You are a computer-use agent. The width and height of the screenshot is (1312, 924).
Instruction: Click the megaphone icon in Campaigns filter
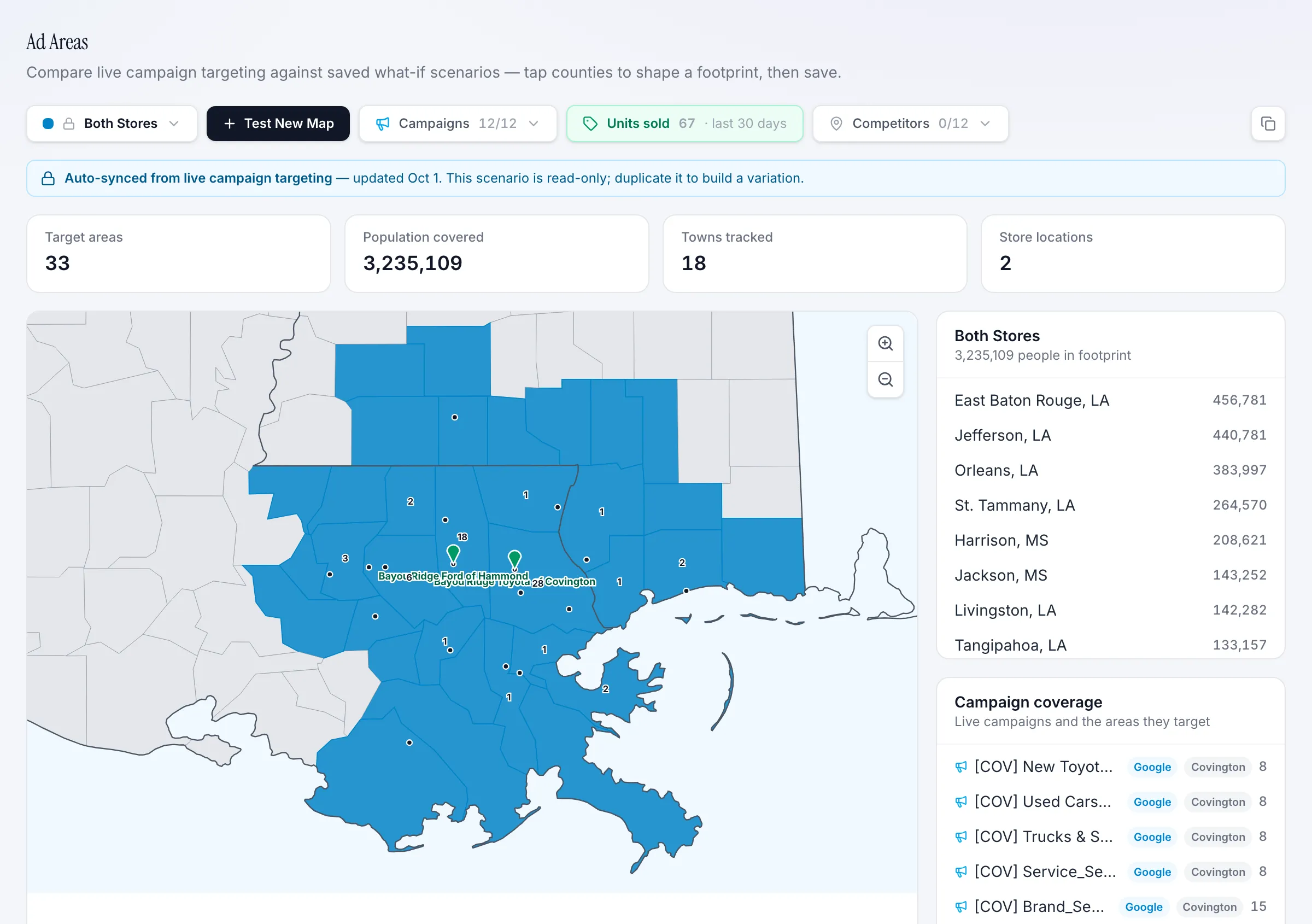click(x=382, y=124)
